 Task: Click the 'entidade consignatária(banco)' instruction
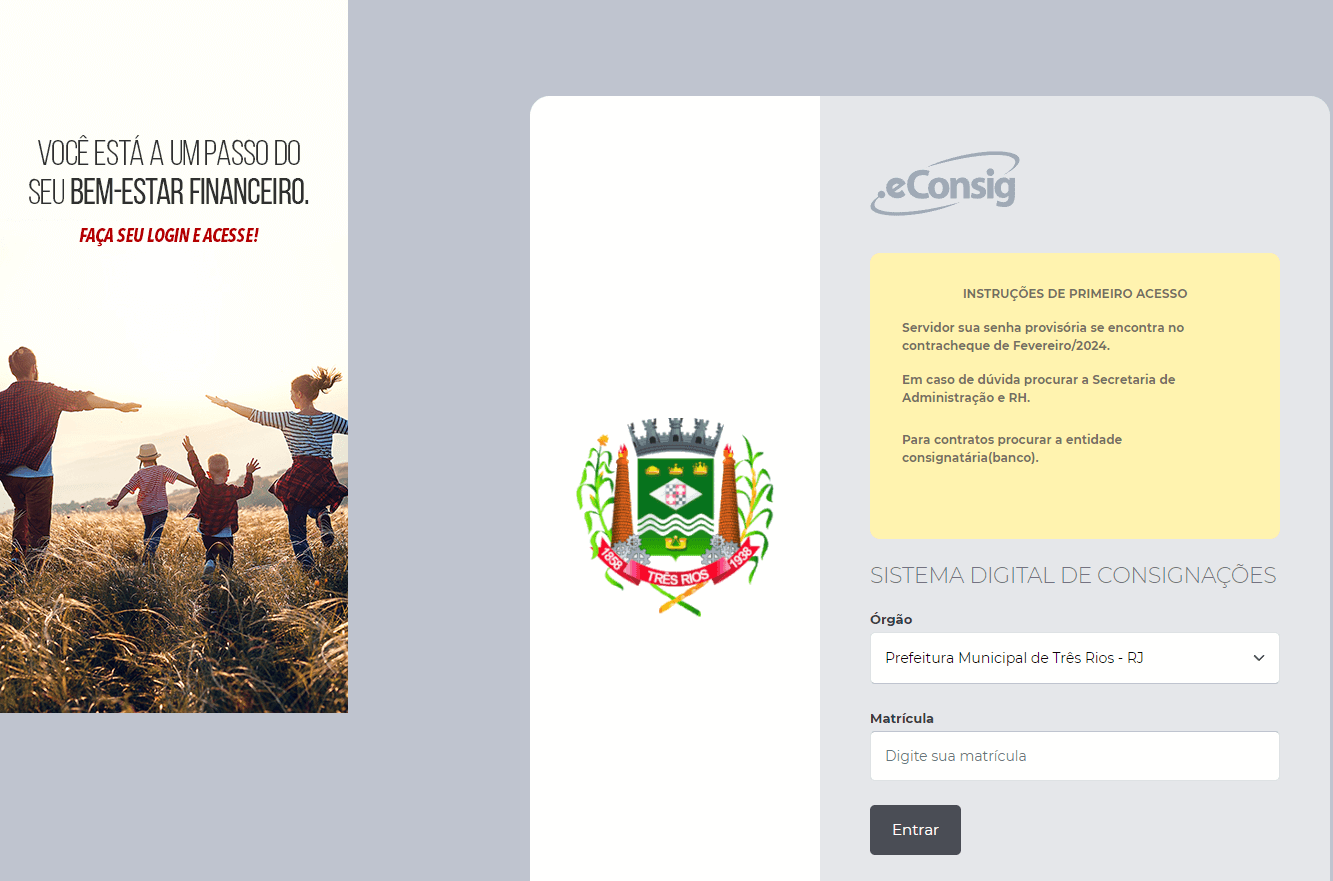[x=1012, y=448]
